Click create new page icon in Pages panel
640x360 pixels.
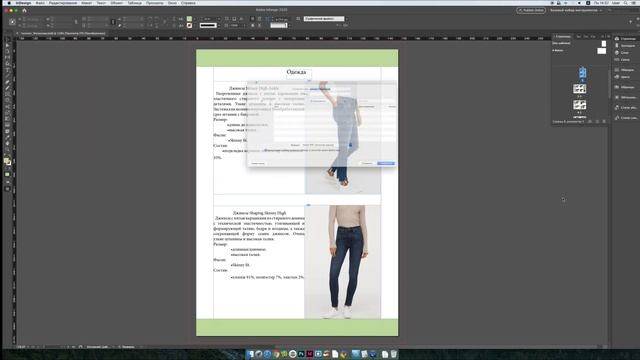[598, 122]
